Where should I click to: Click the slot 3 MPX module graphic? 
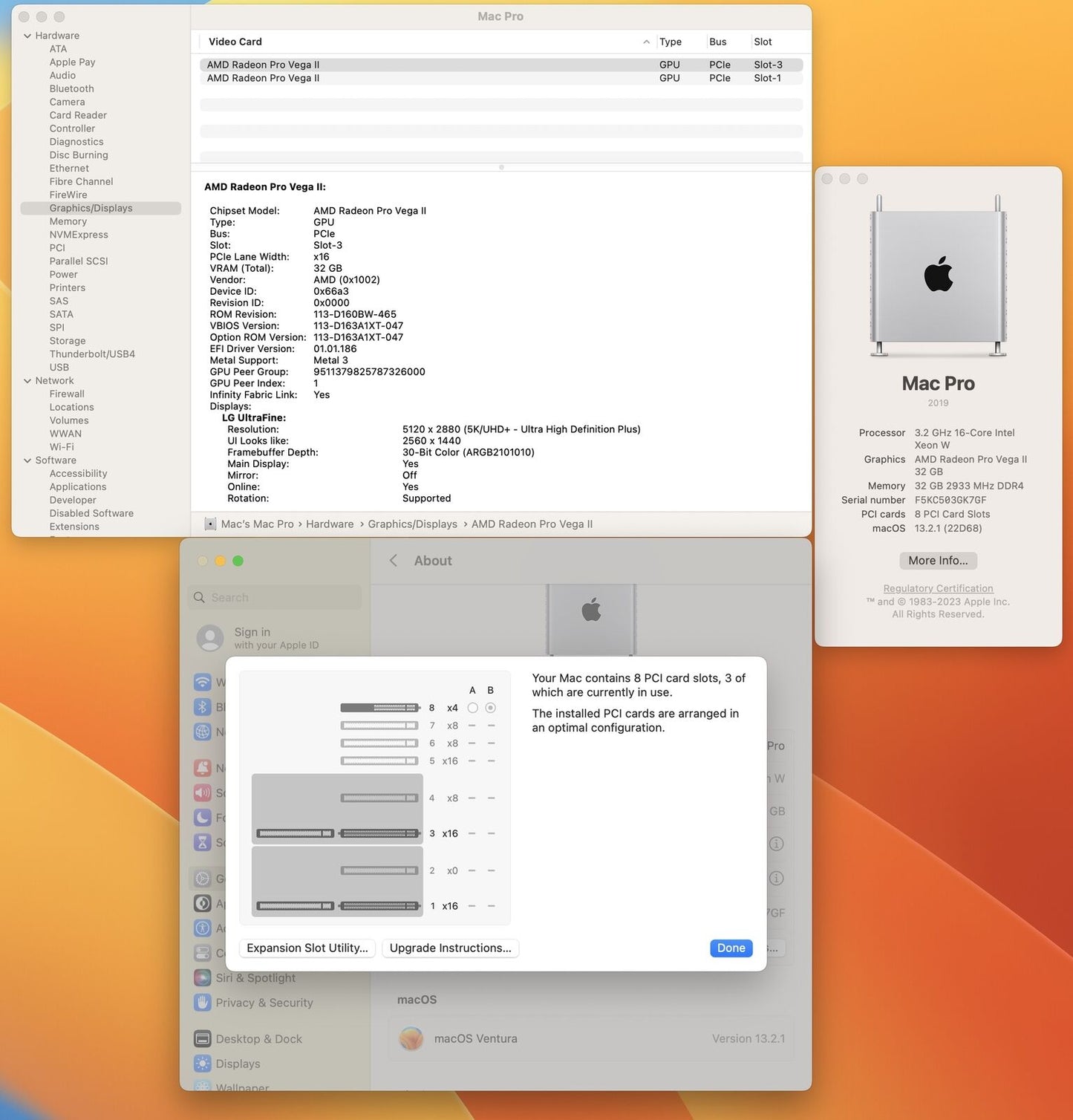pyautogui.click(x=337, y=809)
